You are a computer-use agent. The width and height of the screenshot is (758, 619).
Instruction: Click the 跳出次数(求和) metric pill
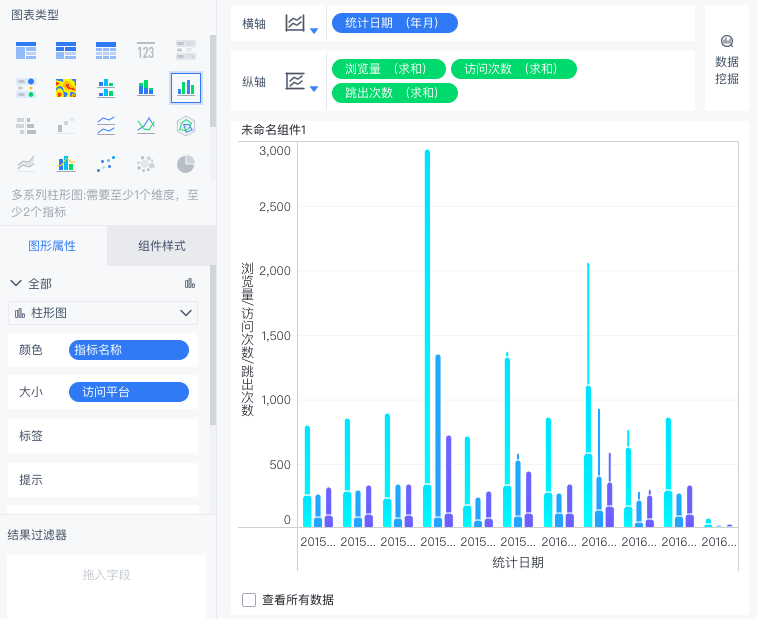pos(395,93)
